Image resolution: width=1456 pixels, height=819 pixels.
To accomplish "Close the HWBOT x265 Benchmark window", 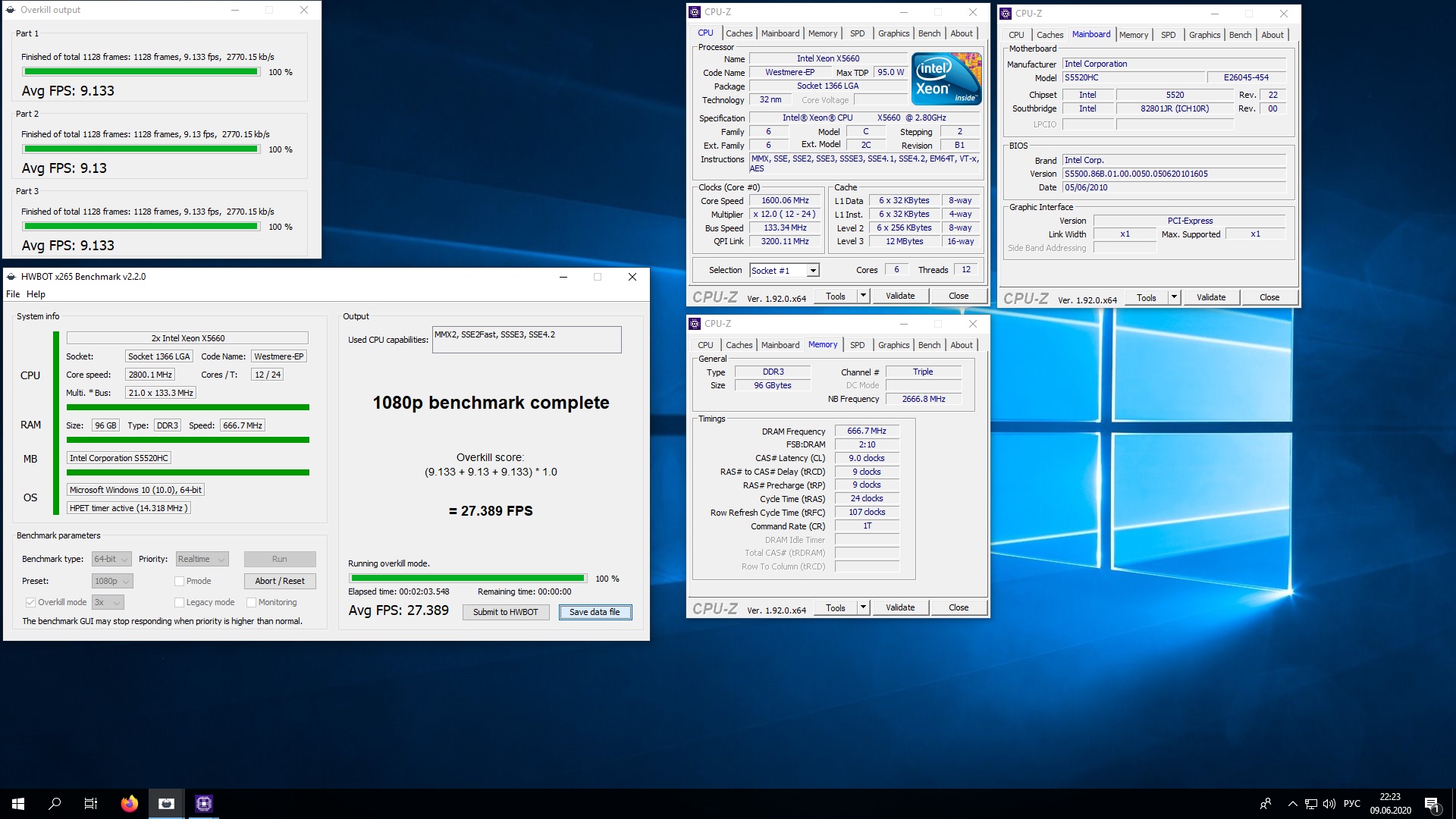I will (x=632, y=277).
